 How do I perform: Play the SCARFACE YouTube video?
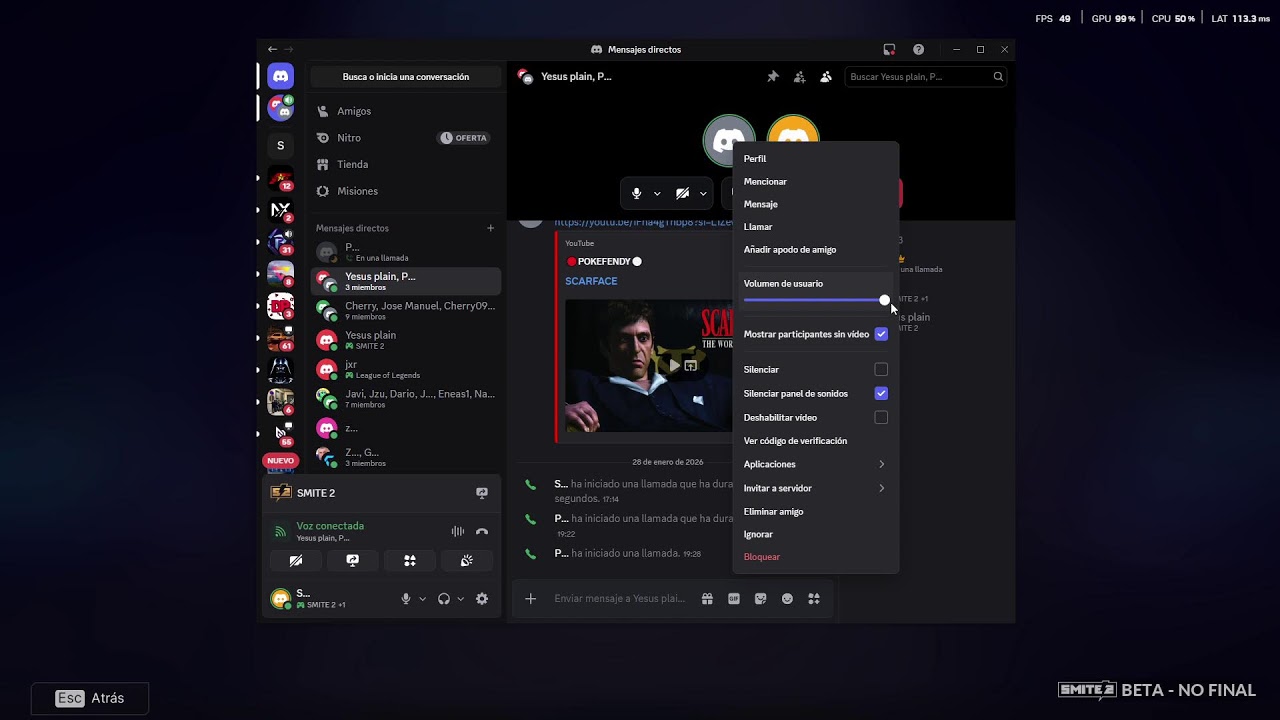point(675,365)
